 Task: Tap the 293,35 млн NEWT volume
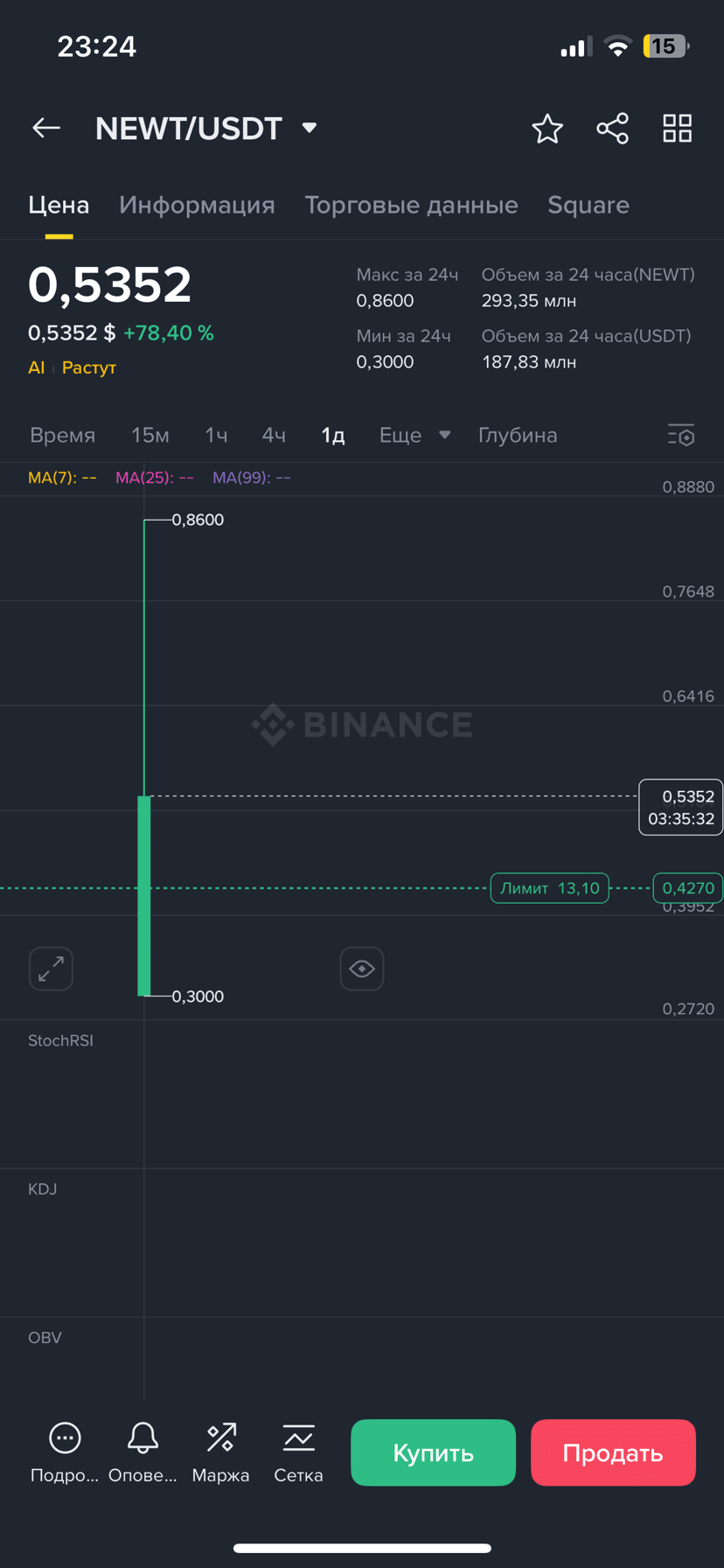[529, 301]
